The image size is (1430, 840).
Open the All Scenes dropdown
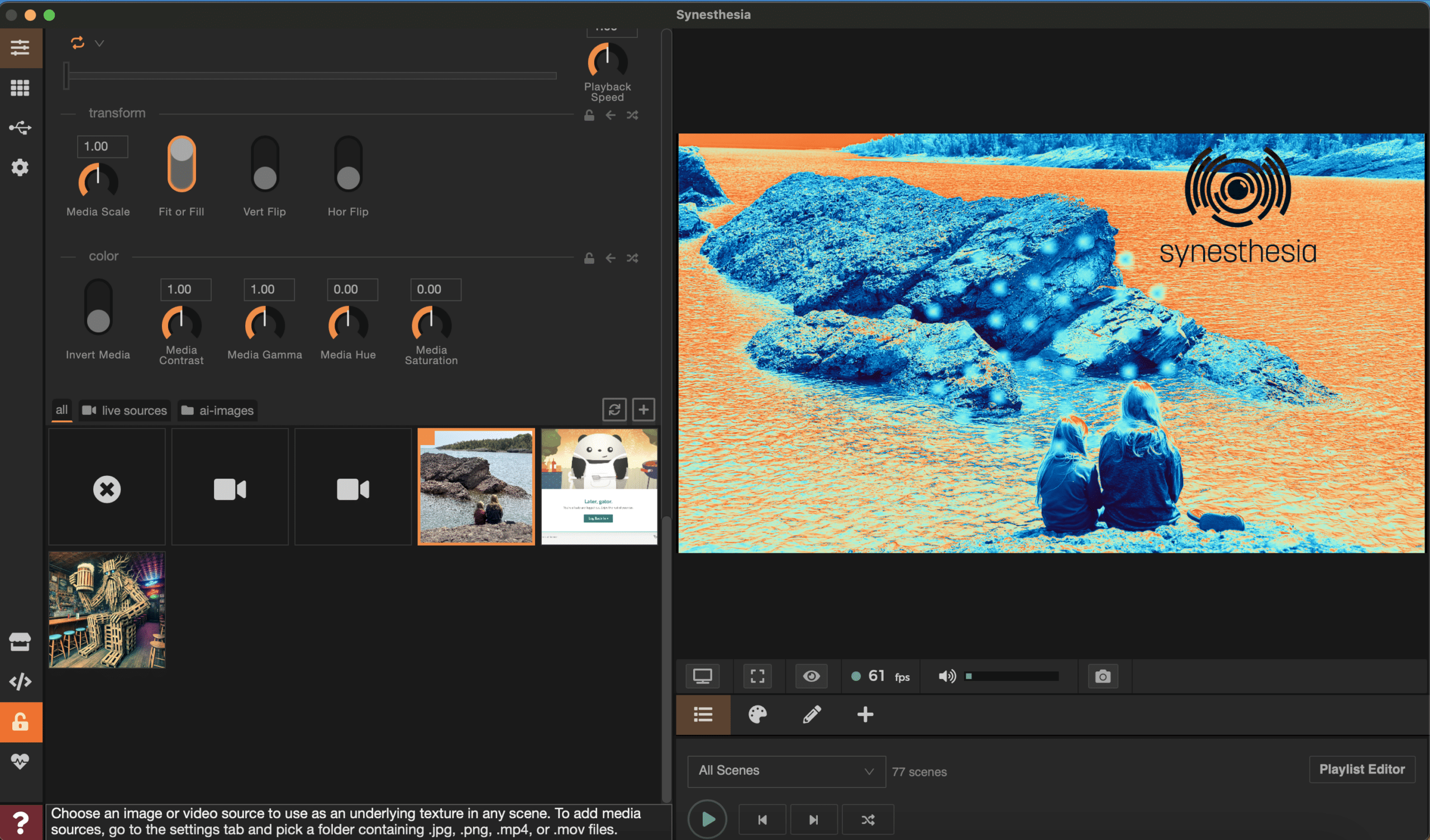[x=786, y=771]
